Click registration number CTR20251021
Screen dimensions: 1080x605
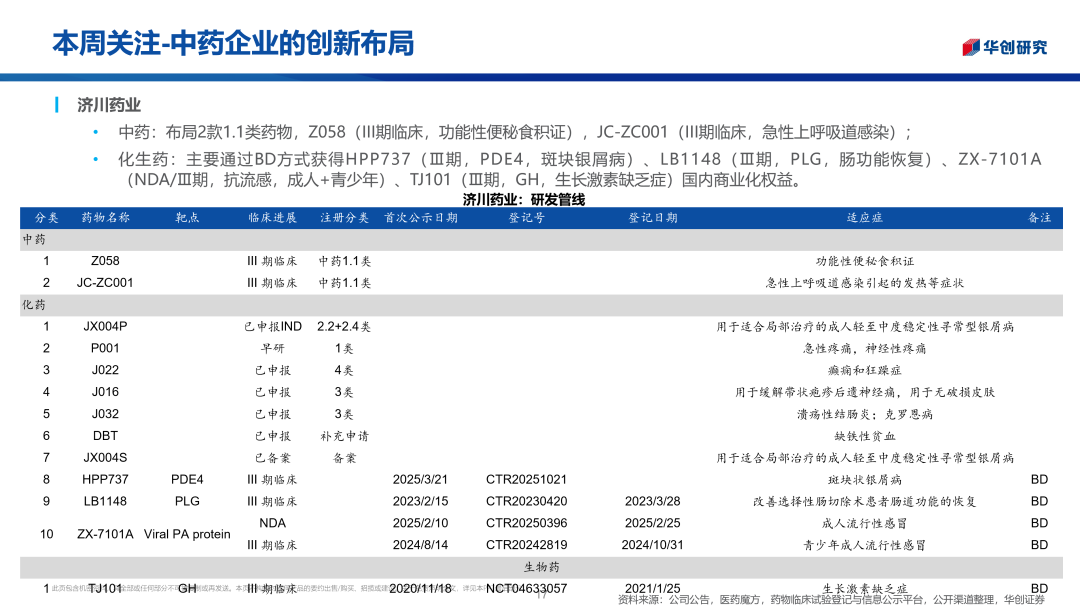(x=526, y=480)
